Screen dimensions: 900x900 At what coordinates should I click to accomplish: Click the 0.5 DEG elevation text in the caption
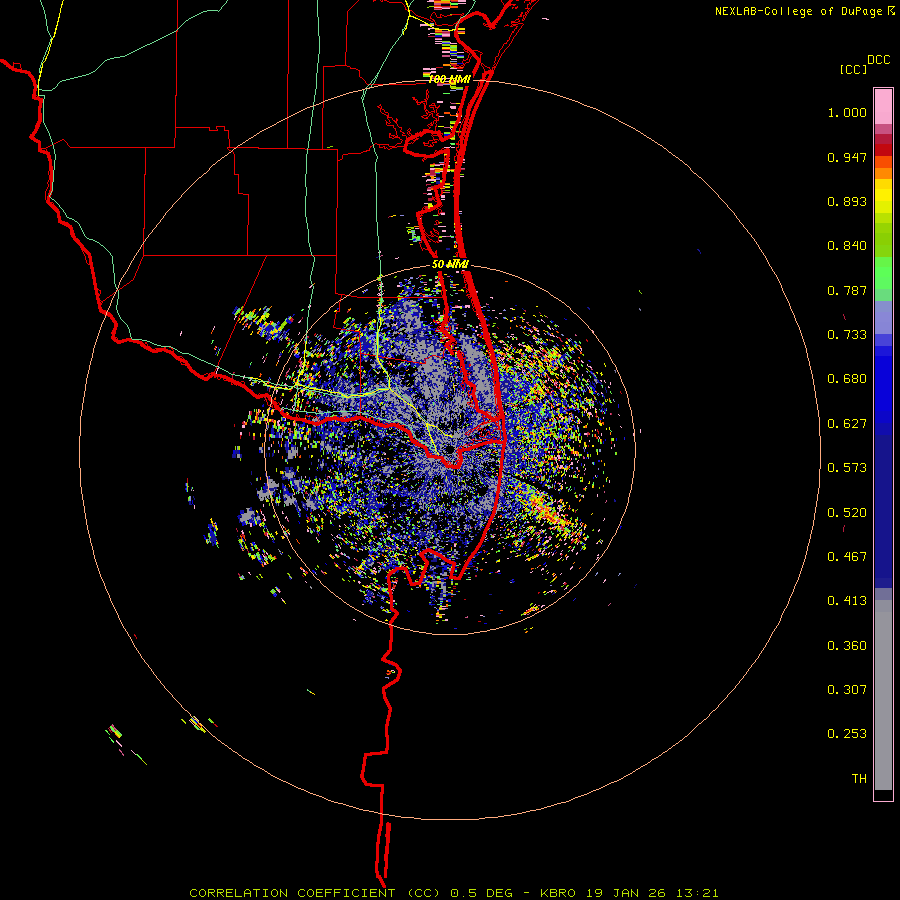[481, 893]
